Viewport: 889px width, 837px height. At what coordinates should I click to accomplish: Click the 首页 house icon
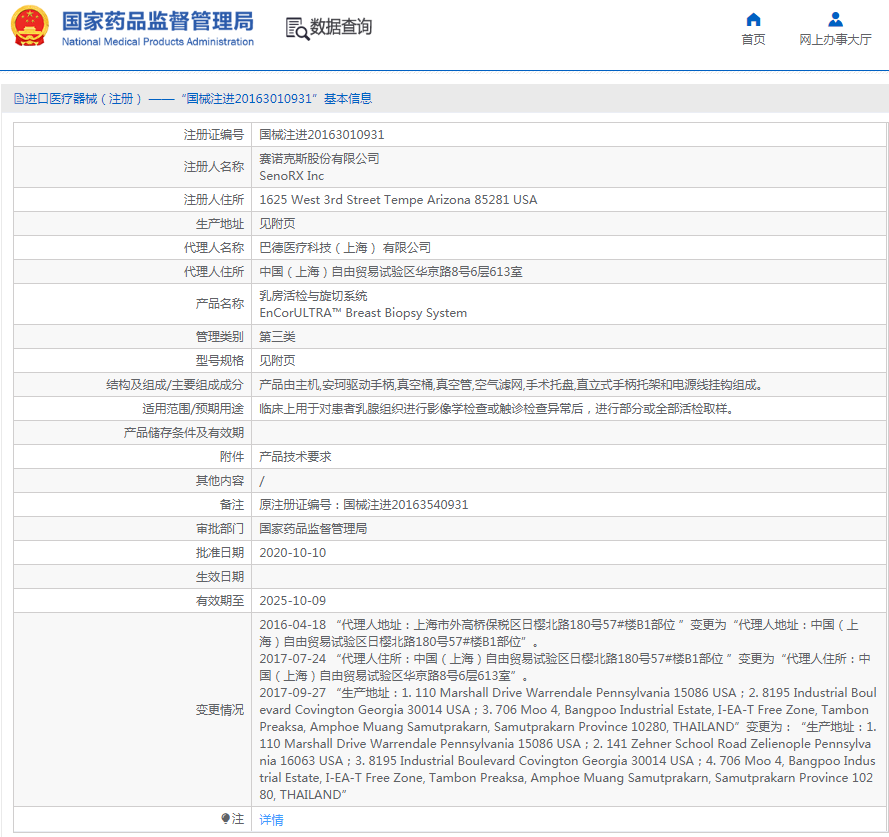(x=753, y=19)
